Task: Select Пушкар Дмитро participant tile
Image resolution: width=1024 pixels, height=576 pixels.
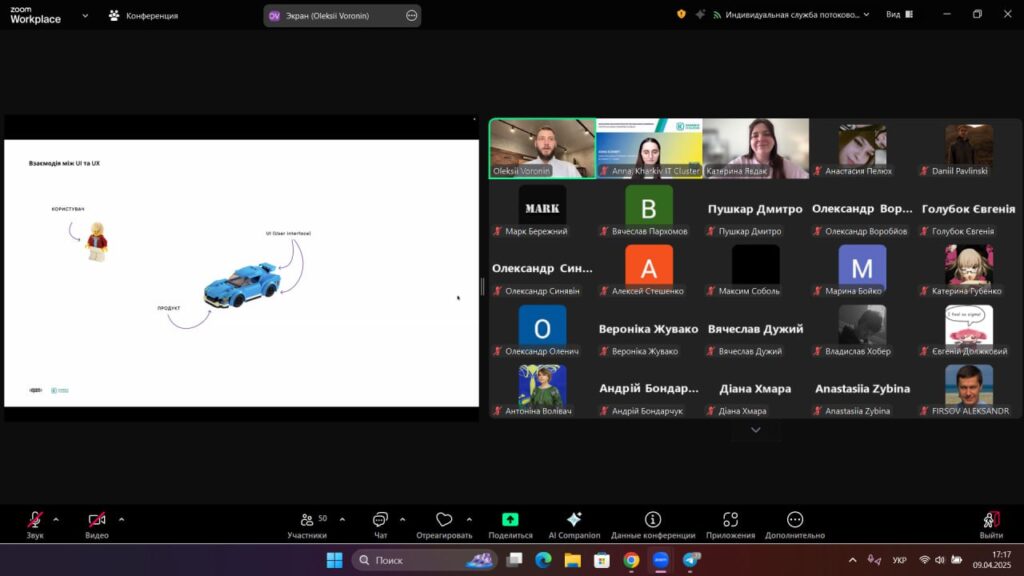Action: pyautogui.click(x=756, y=209)
